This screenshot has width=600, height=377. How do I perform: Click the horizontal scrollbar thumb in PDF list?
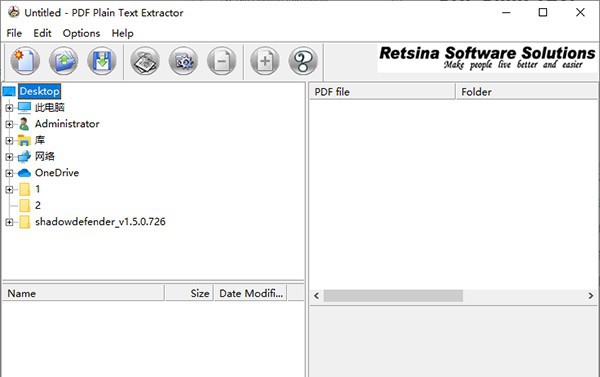[393, 296]
